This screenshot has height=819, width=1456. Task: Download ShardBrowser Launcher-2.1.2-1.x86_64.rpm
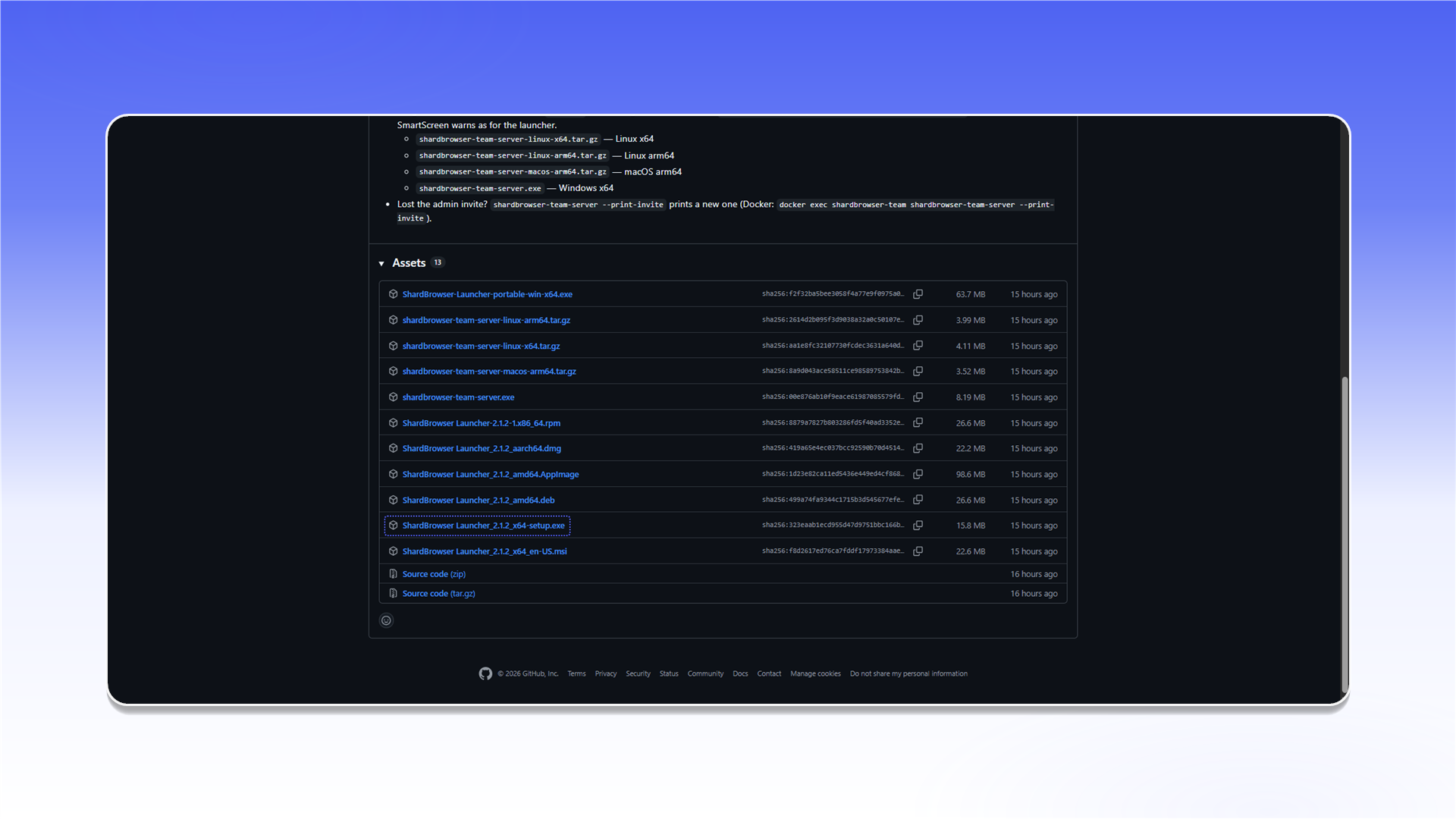(x=482, y=423)
